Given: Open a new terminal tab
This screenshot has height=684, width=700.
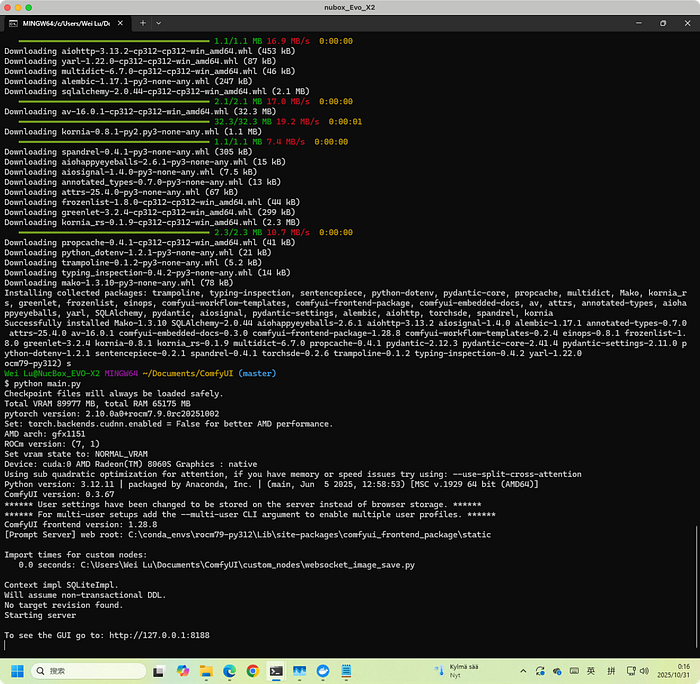Looking at the screenshot, I should [143, 22].
